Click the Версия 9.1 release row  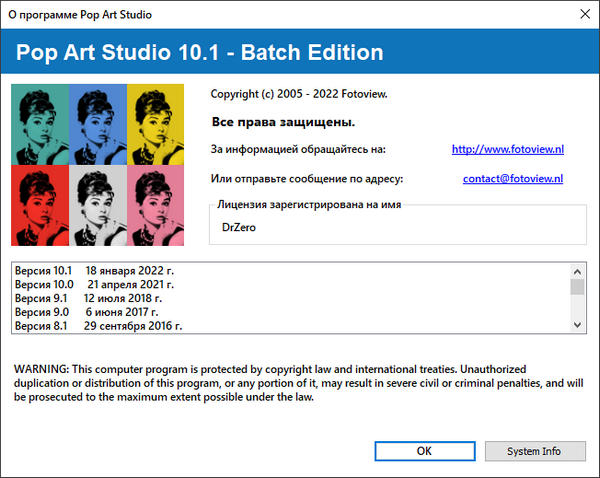88,298
